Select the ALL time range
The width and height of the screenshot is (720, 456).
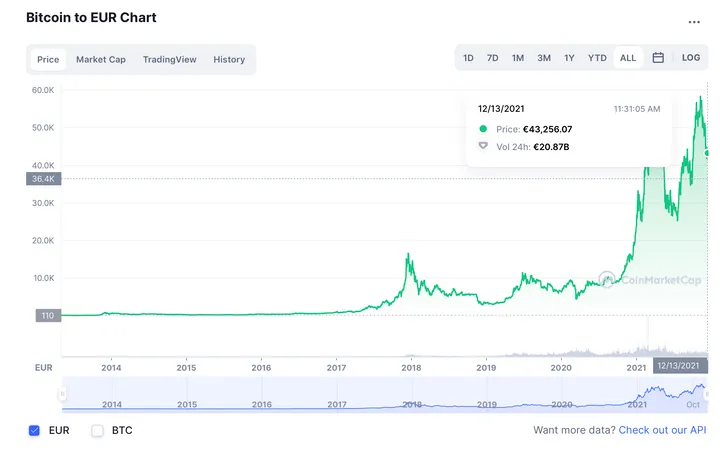click(x=628, y=58)
